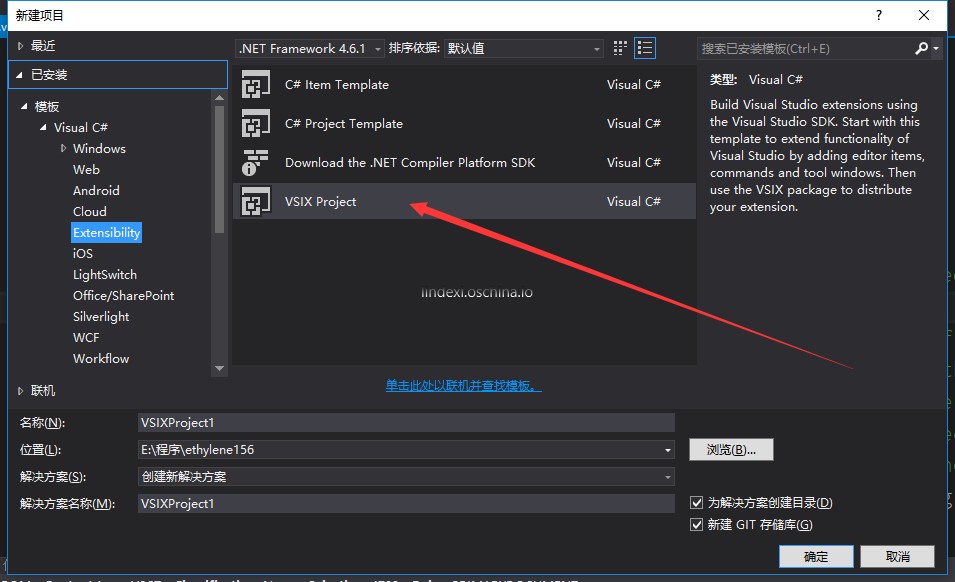Click the help question mark icon
Screen dimensions: 955x582
(879, 15)
